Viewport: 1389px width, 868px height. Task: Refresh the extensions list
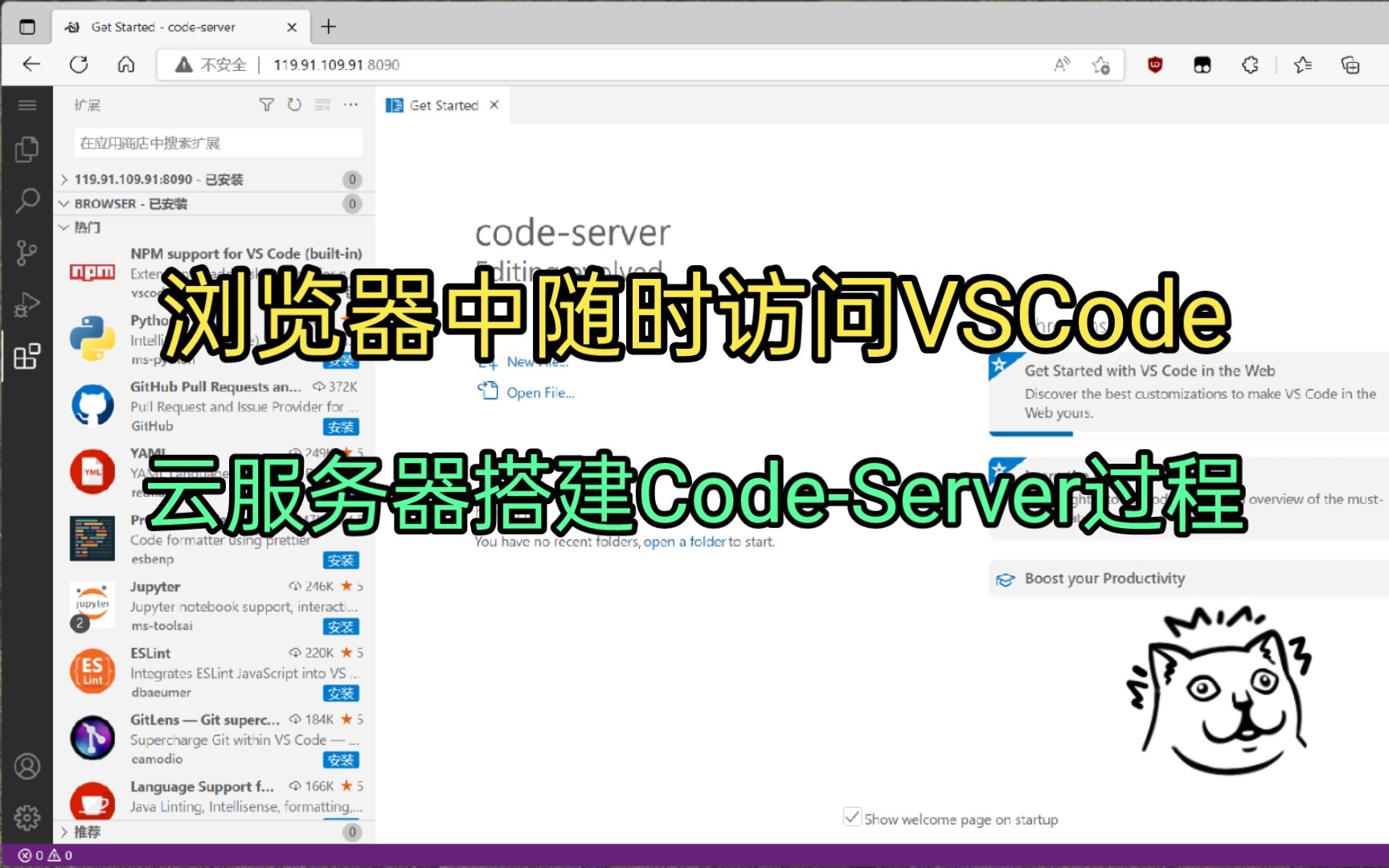coord(294,104)
